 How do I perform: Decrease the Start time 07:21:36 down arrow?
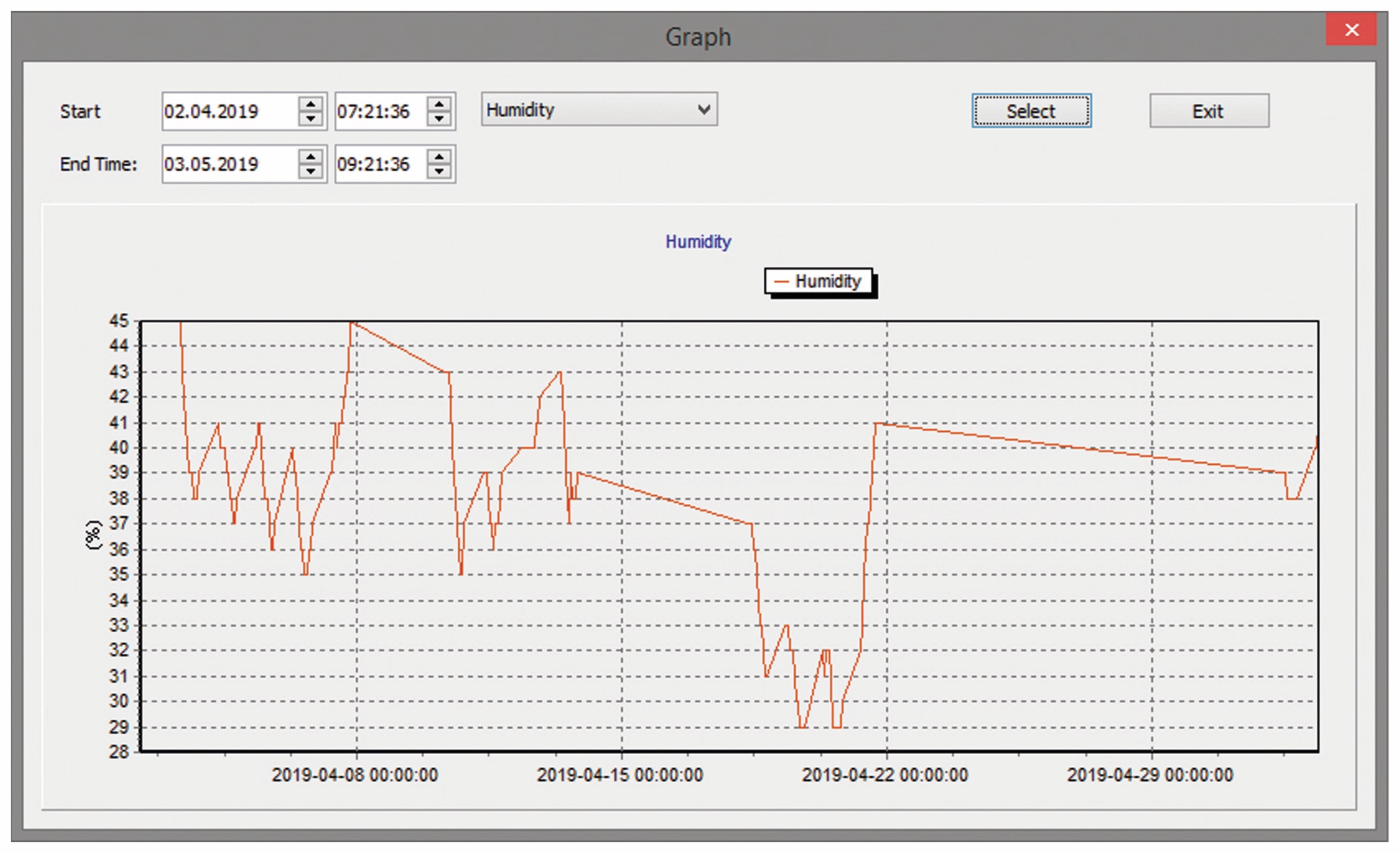[x=439, y=118]
